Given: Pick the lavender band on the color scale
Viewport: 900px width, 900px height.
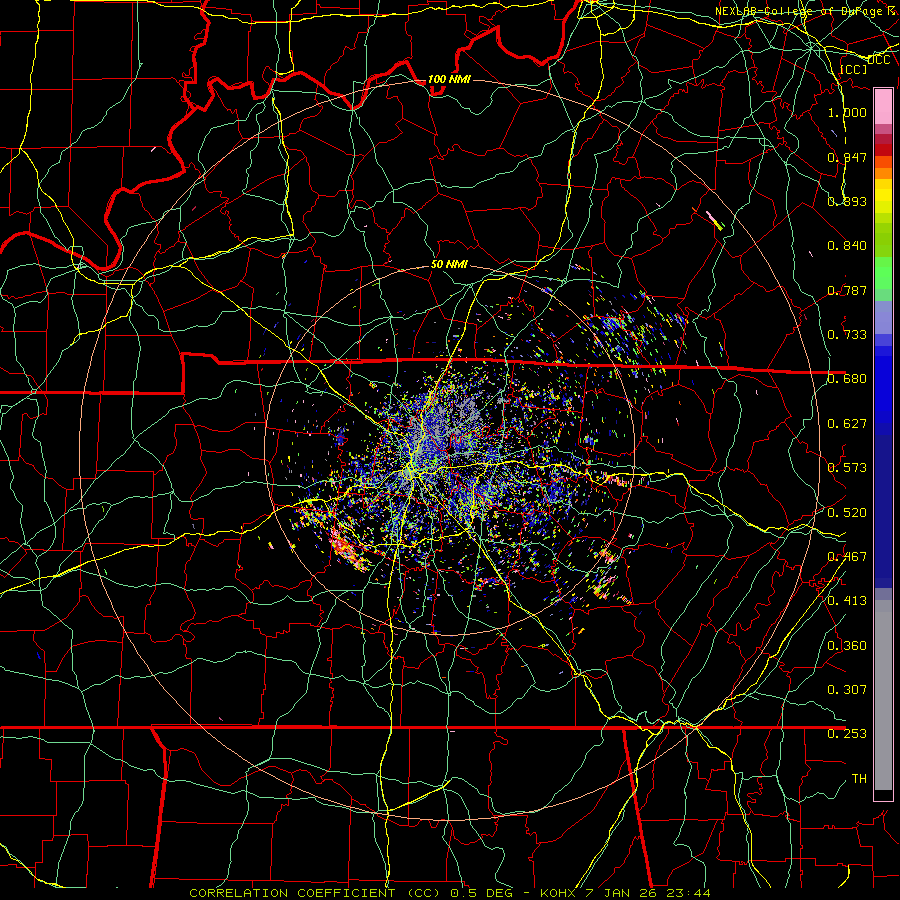Looking at the screenshot, I should [x=883, y=317].
